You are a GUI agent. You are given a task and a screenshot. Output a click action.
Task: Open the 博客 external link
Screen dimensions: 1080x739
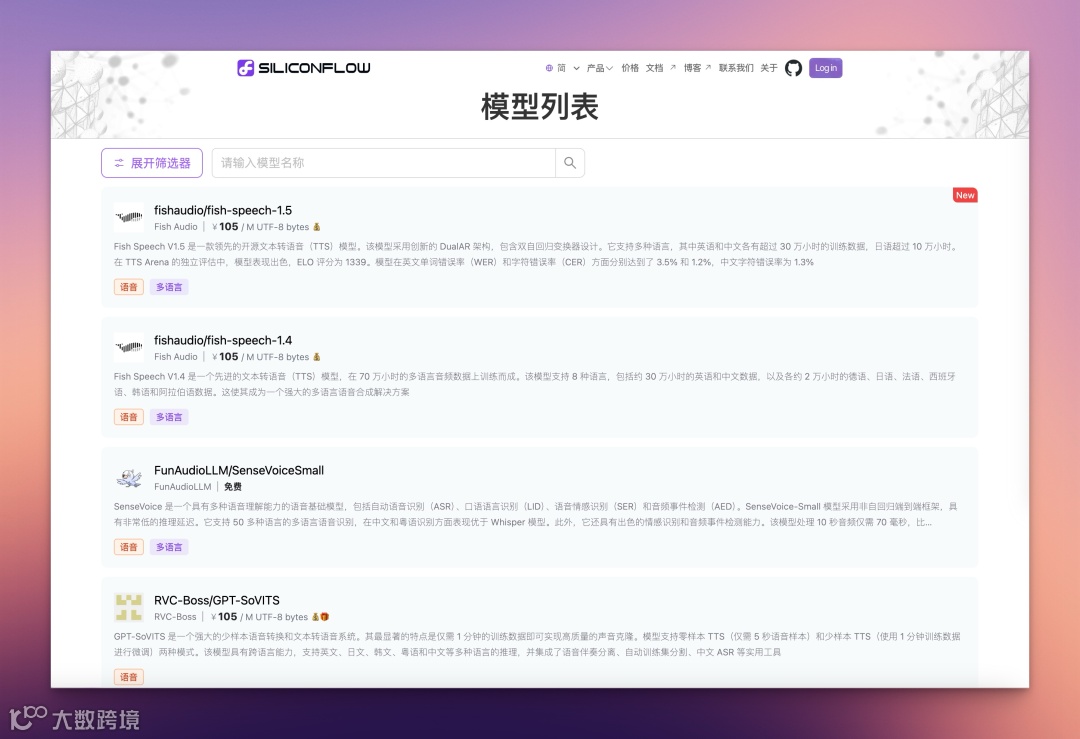tap(697, 68)
